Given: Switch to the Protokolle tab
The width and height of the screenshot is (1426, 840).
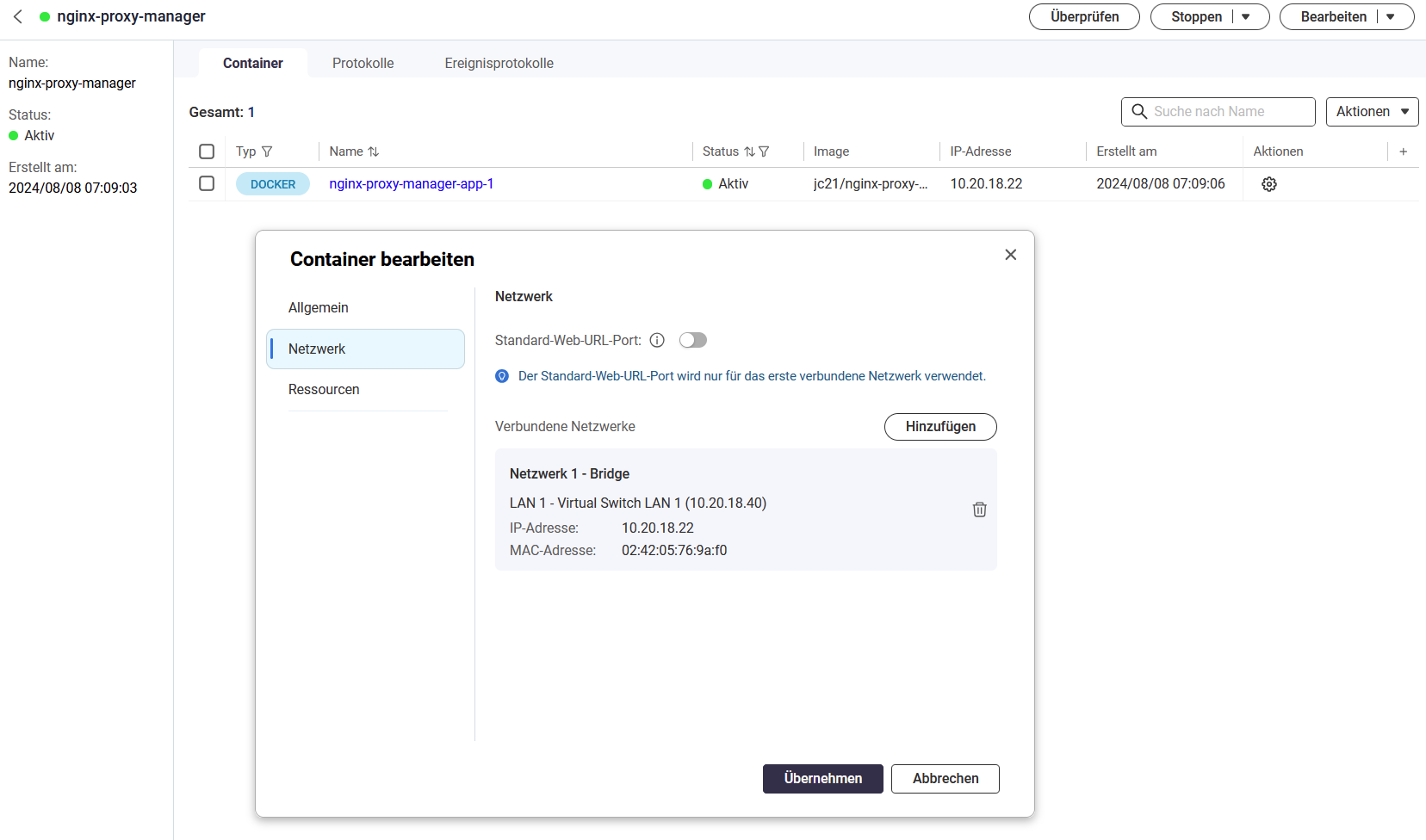Looking at the screenshot, I should click(x=363, y=63).
